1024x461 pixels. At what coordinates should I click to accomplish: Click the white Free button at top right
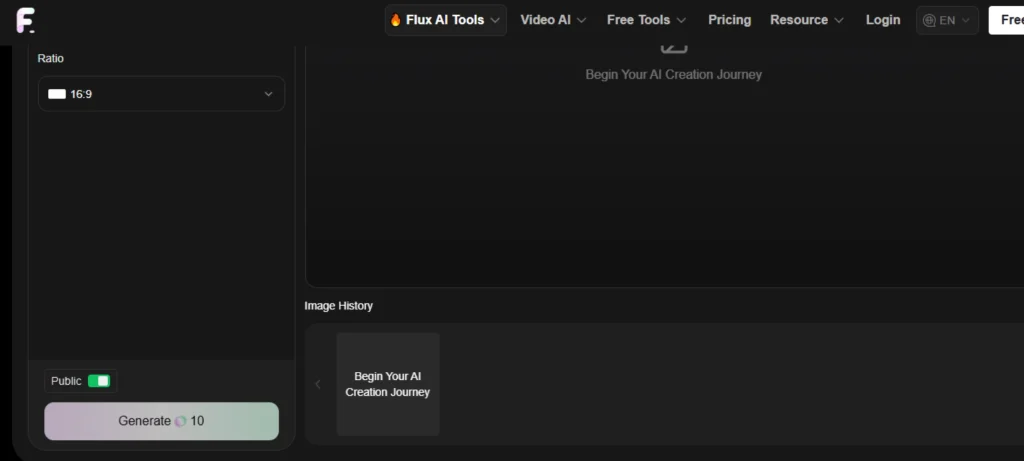1006,20
